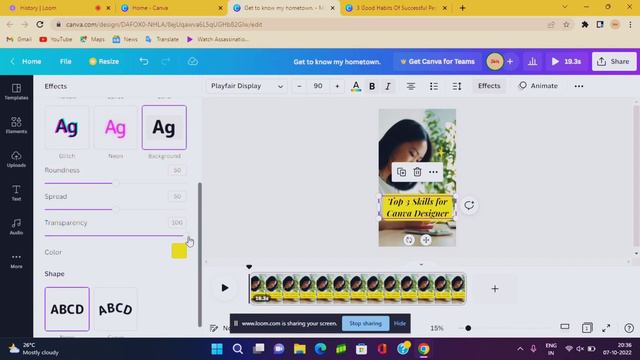Open letter and line spacing options
Screen dimensions: 640x360
457,86
